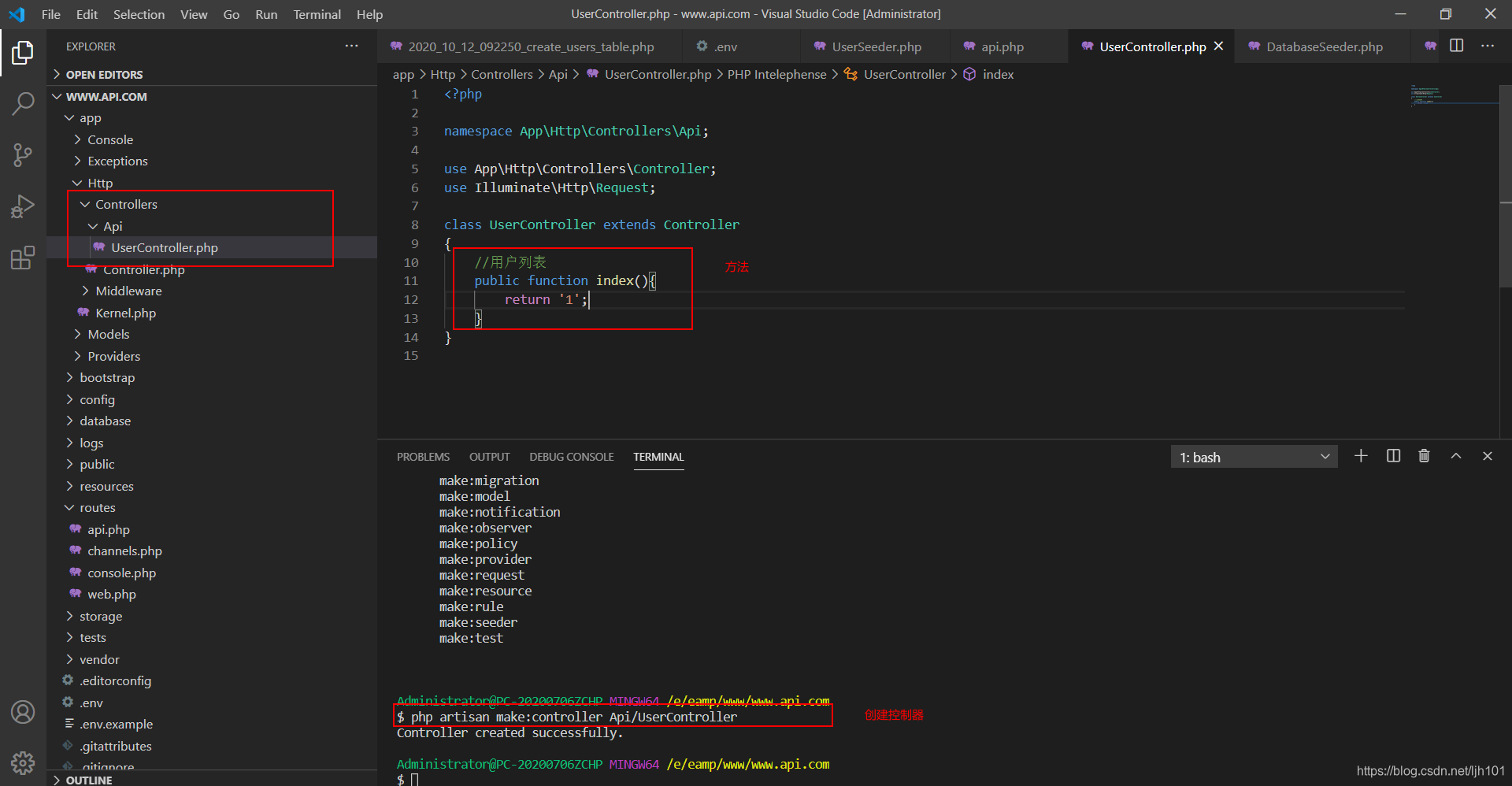The image size is (1512, 786).
Task: Open .gitattributes file
Action: coord(212,746)
